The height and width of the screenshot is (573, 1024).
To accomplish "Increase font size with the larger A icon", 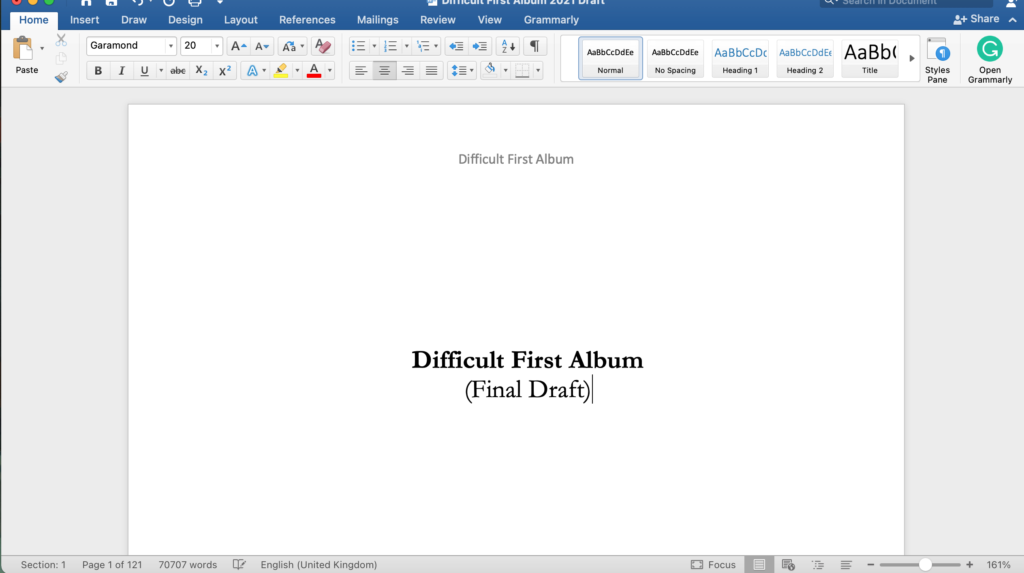I will coord(238,46).
